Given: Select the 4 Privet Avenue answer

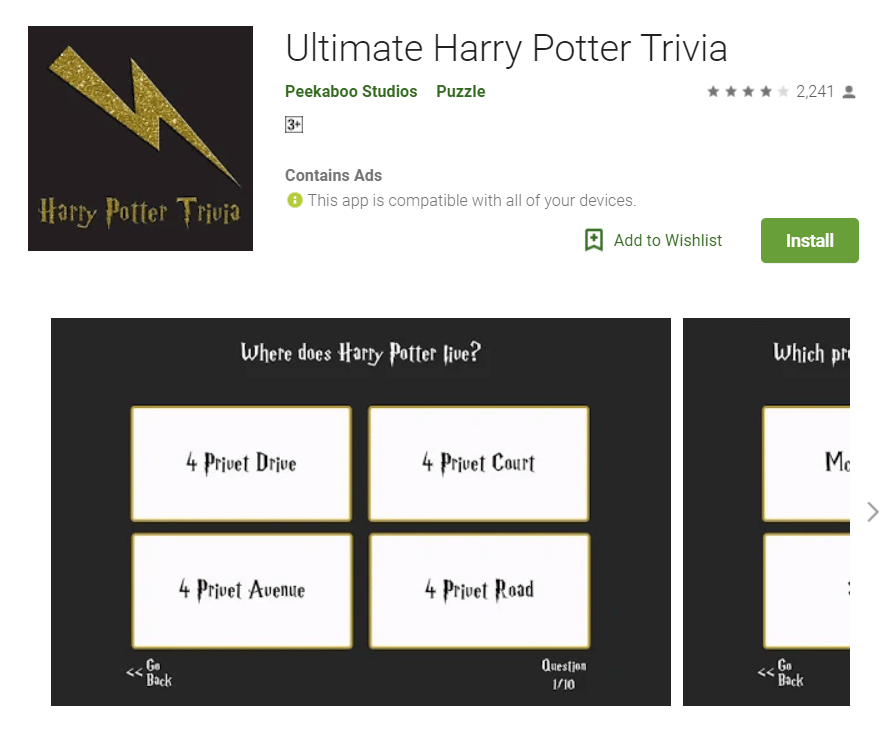Looking at the screenshot, I should point(242,591).
